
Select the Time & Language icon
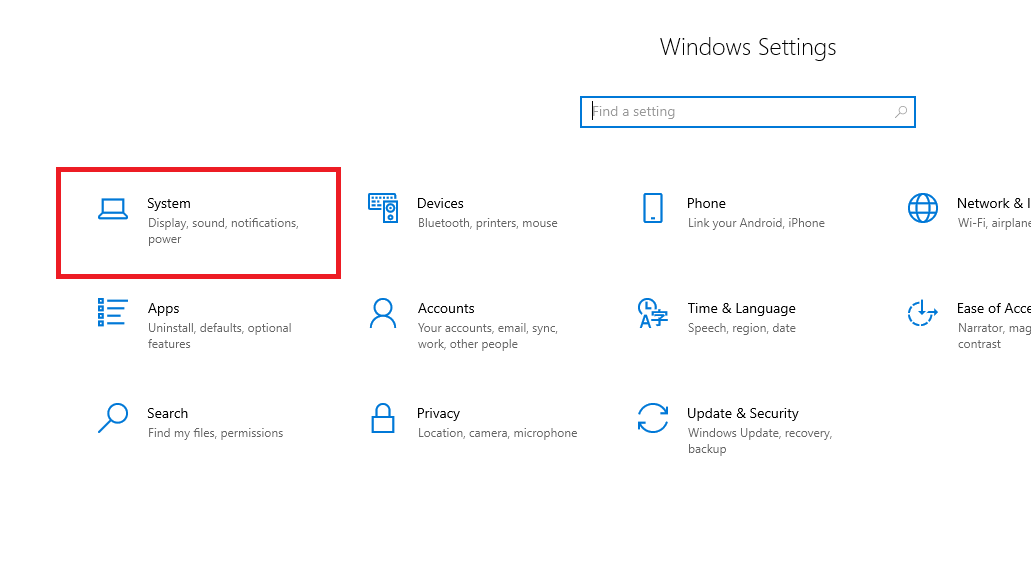[x=653, y=313]
